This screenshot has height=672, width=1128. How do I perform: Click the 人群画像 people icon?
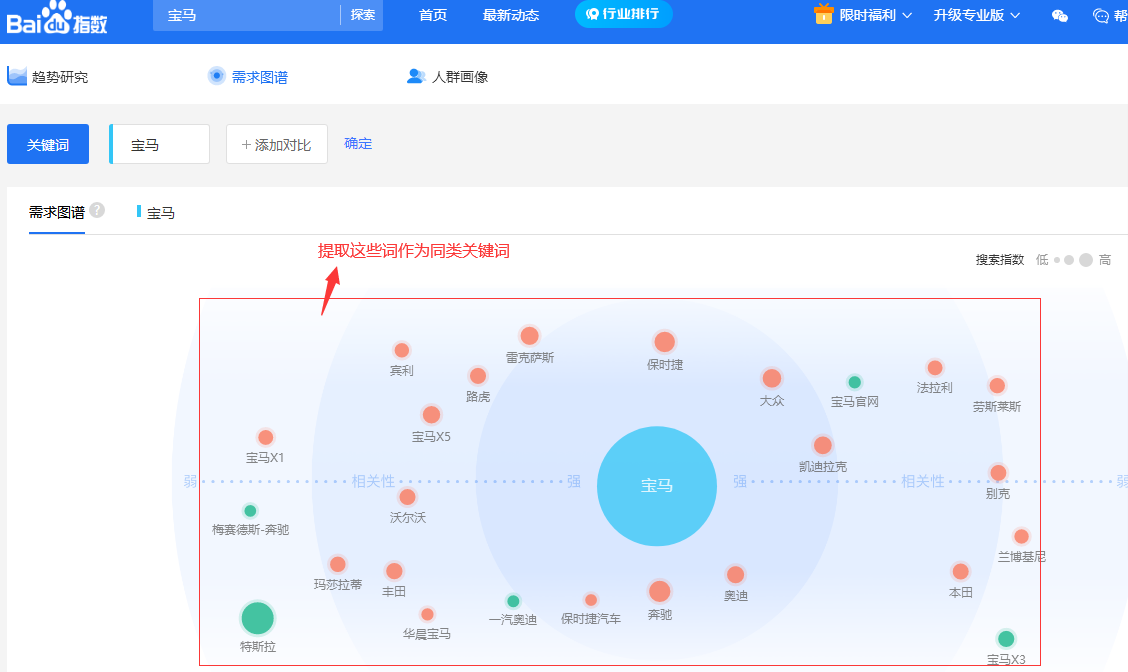point(416,76)
